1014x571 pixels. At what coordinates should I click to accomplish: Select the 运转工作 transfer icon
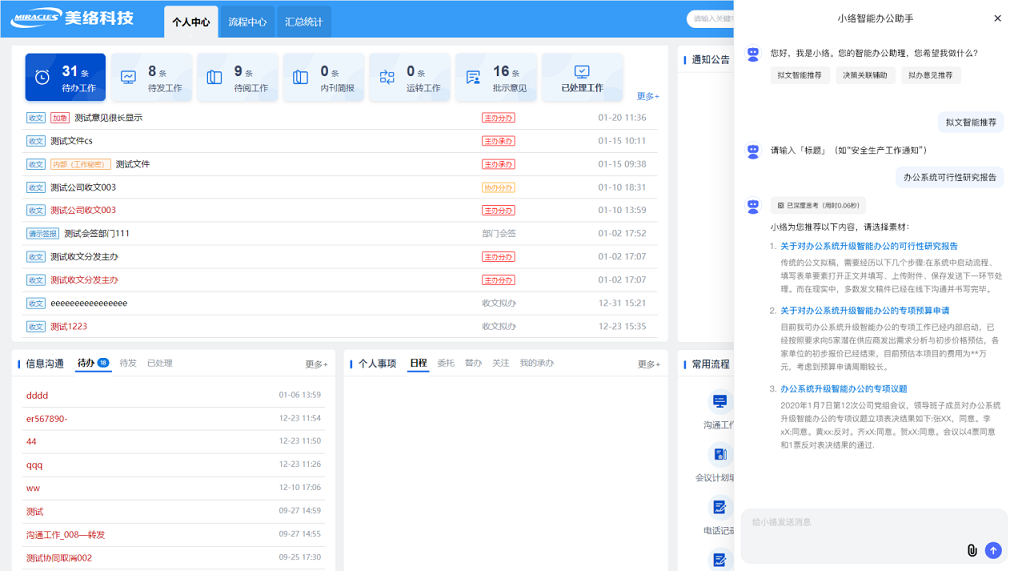[x=387, y=78]
